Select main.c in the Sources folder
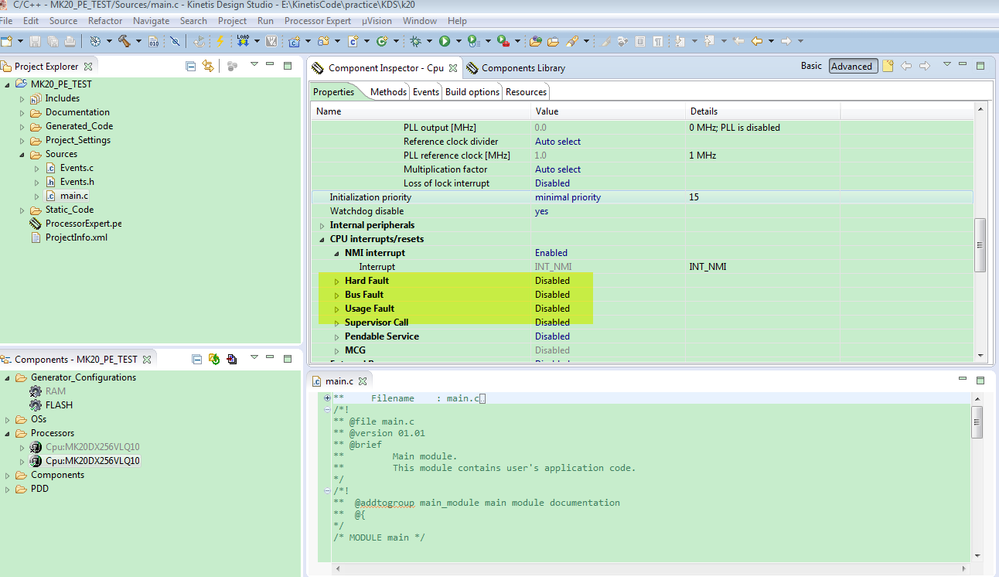This screenshot has width=999, height=577. click(x=73, y=196)
